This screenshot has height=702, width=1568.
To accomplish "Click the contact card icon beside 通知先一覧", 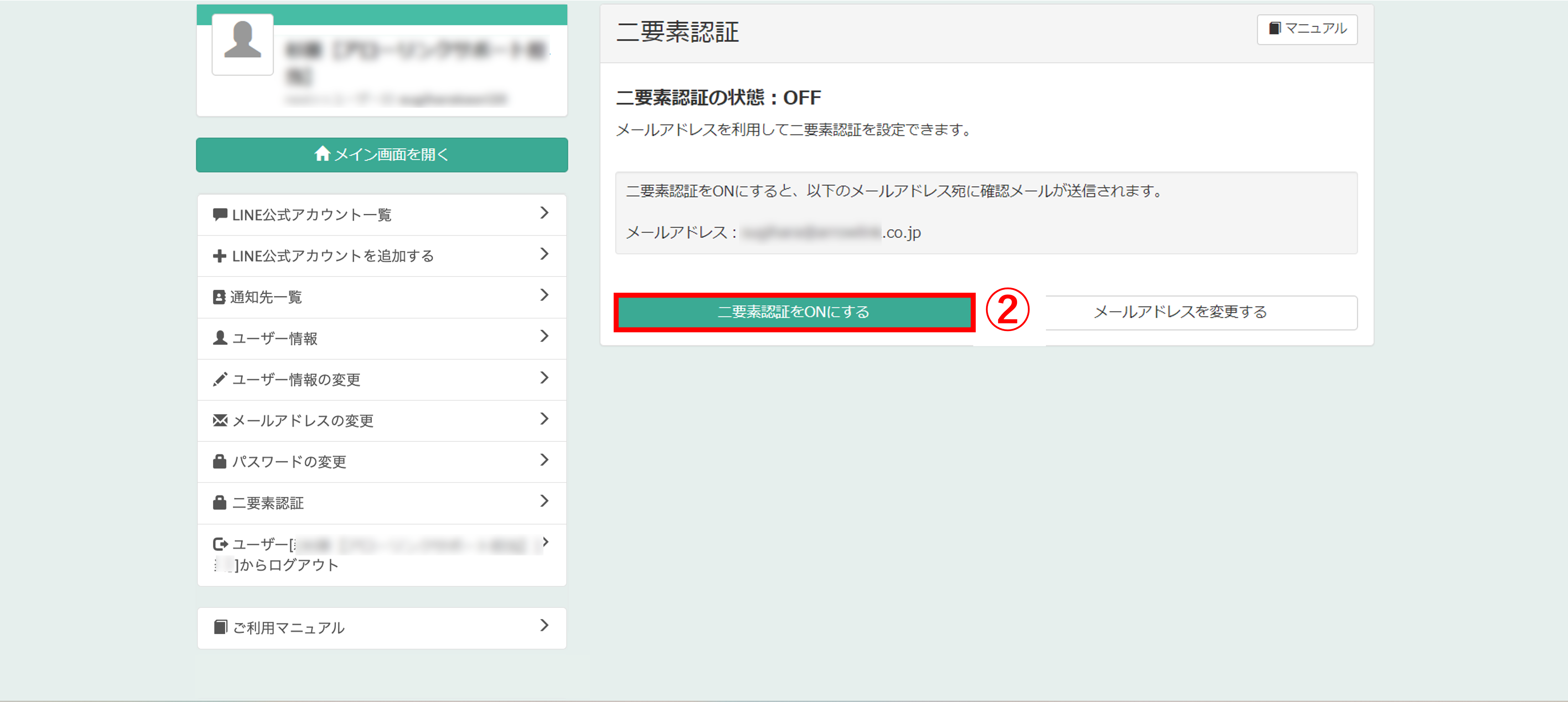I will [x=219, y=297].
